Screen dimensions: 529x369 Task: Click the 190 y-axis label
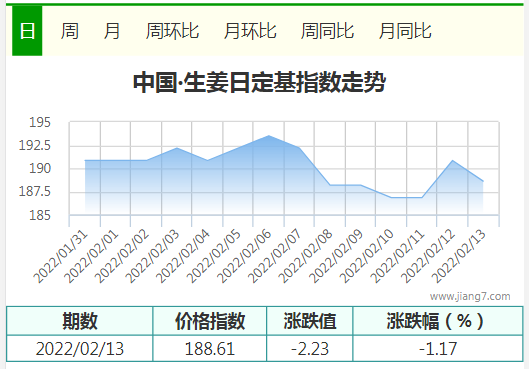pos(40,168)
